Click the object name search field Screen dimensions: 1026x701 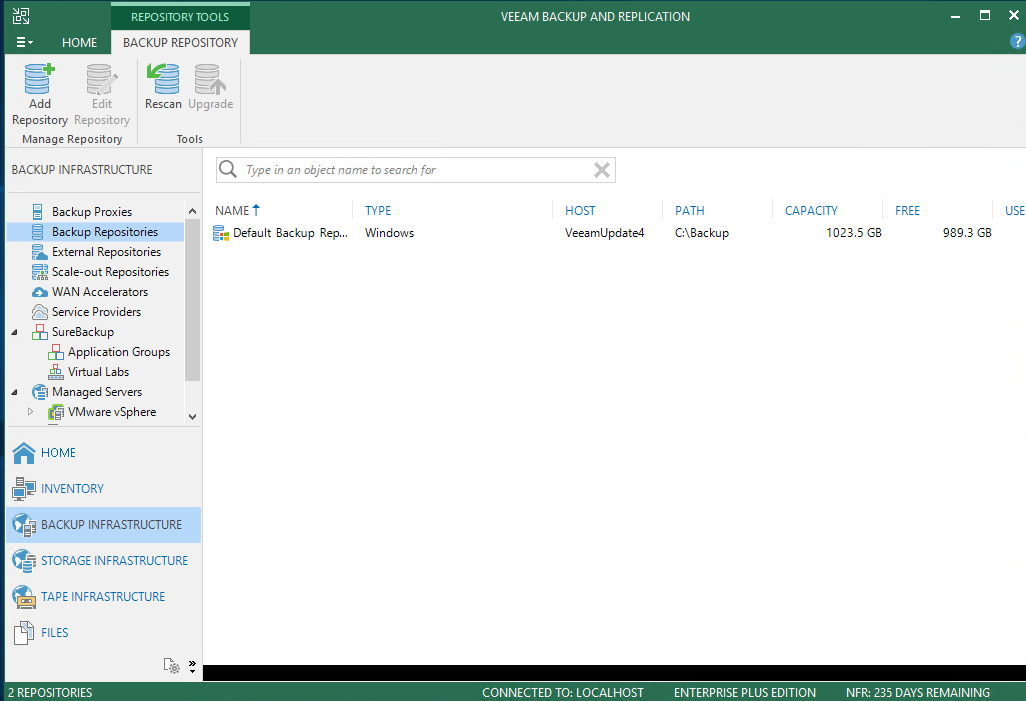tap(410, 170)
